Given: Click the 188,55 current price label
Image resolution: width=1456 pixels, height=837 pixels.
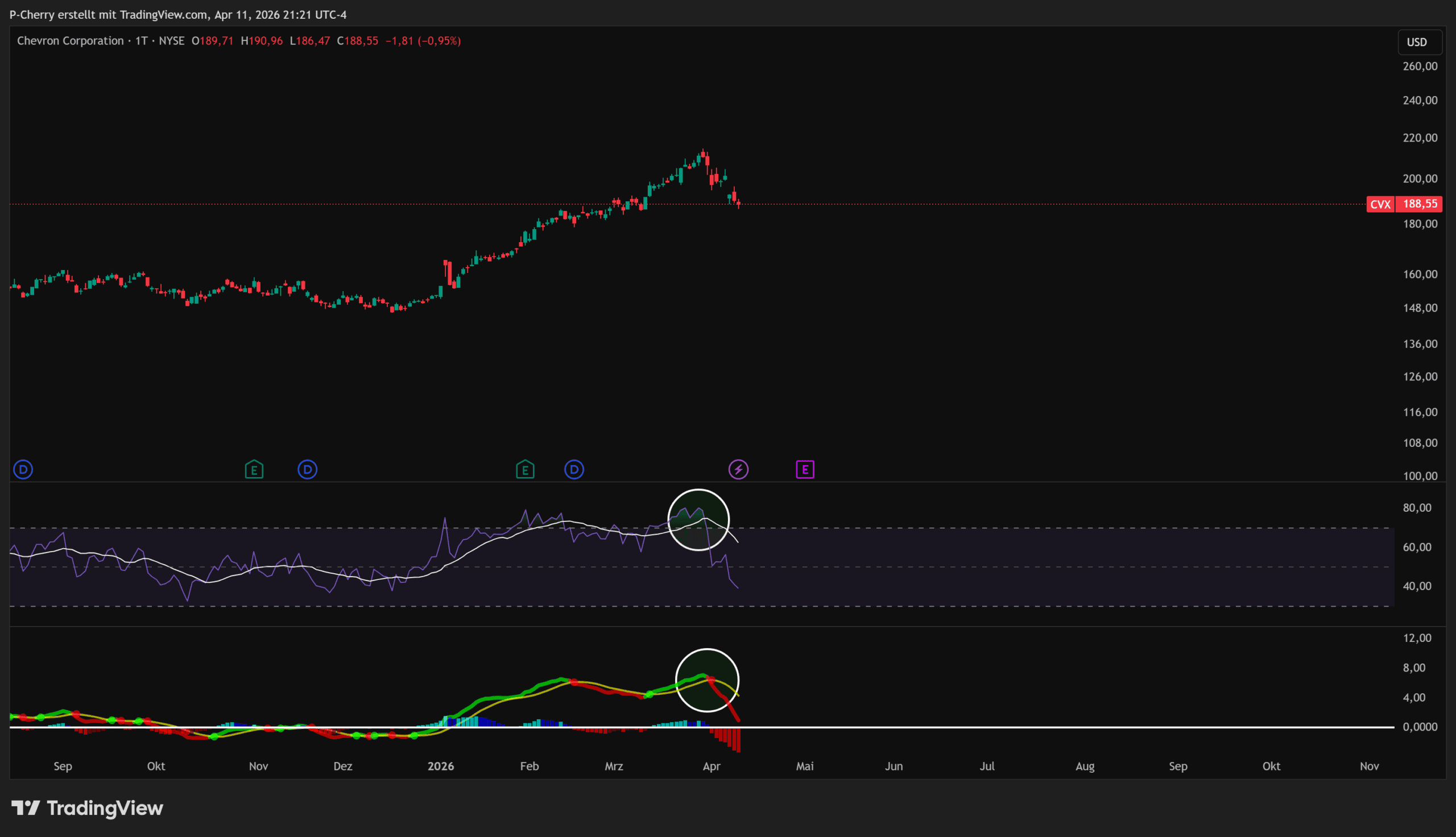Looking at the screenshot, I should point(1420,204).
